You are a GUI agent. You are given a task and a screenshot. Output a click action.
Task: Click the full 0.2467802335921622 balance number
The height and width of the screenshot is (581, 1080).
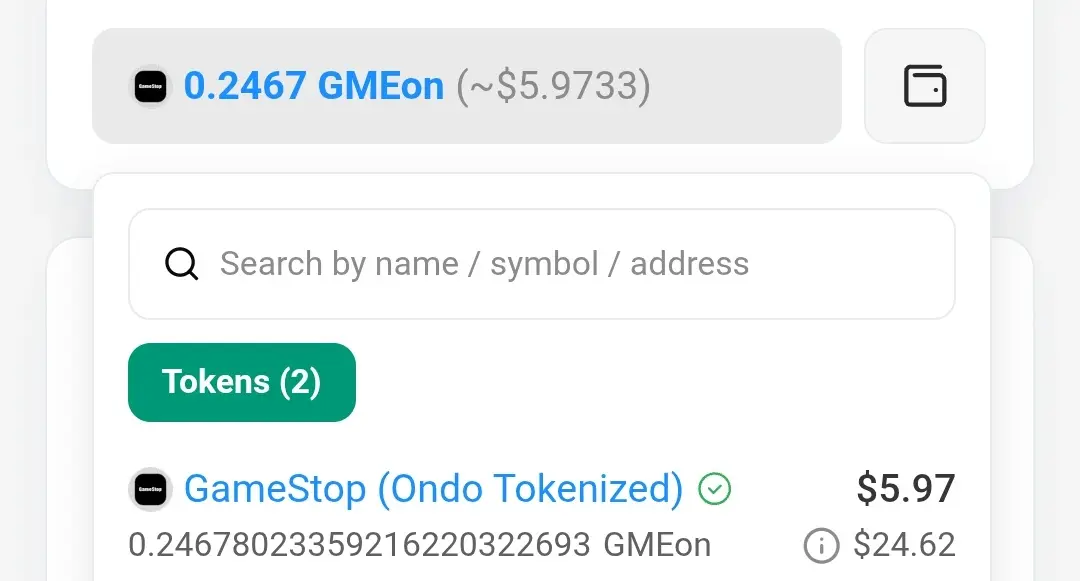point(360,545)
